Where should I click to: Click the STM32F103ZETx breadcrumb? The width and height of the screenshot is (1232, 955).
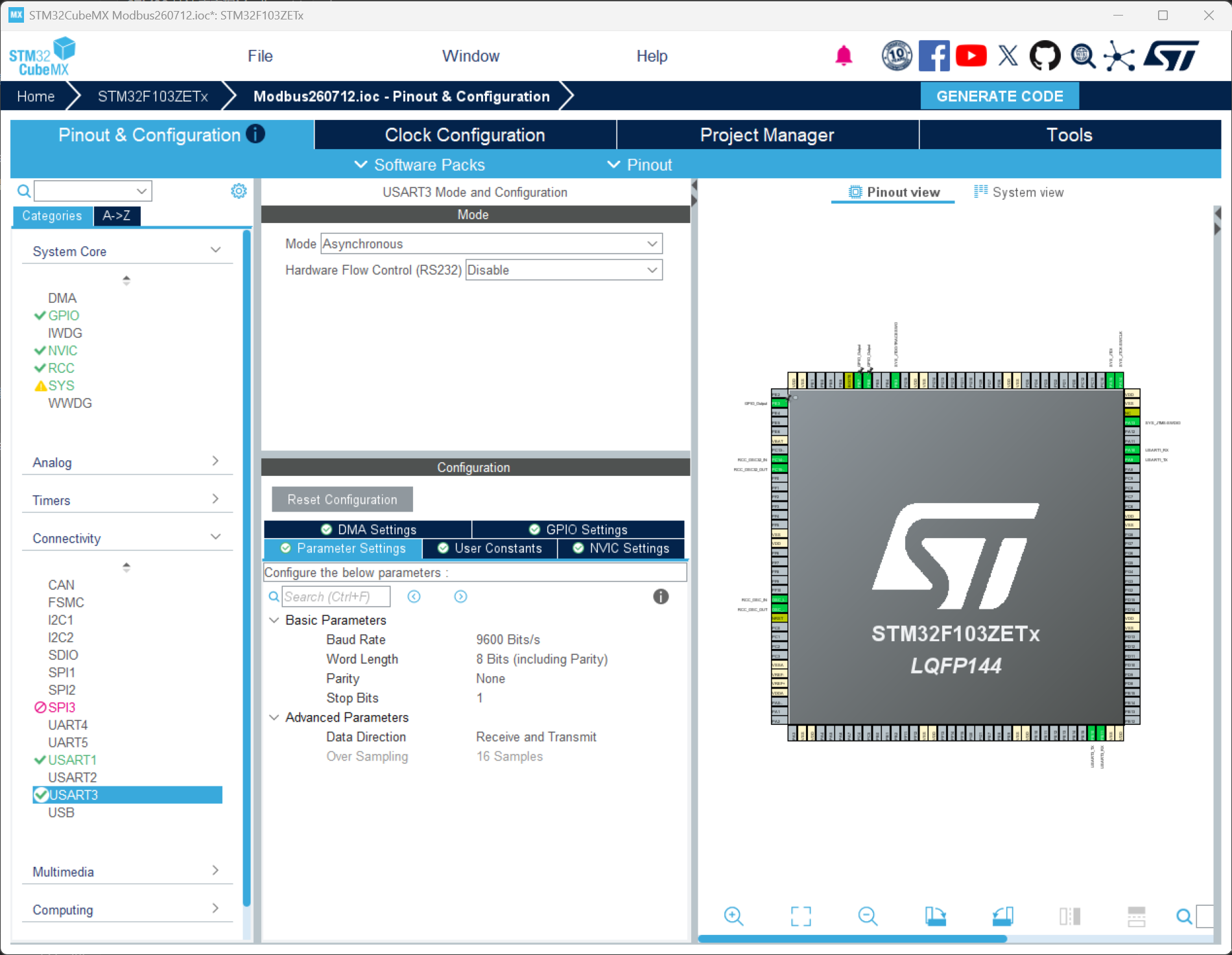(153, 97)
